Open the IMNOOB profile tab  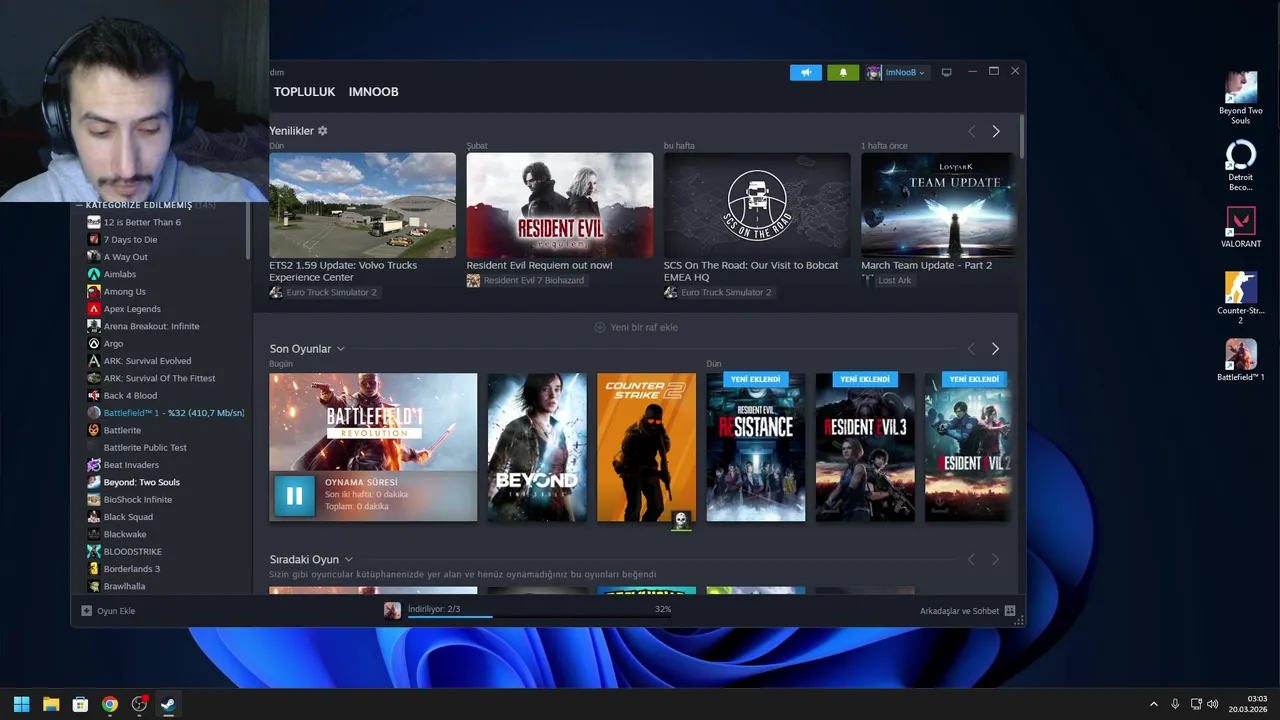point(373,91)
